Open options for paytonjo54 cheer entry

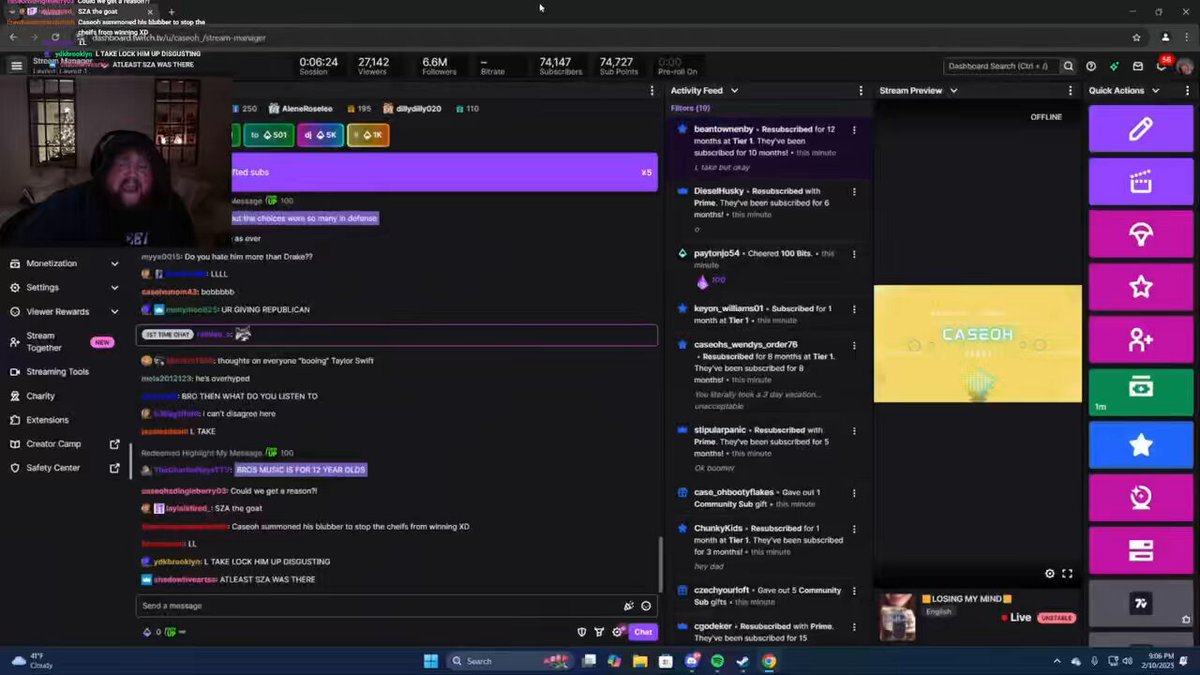[854, 254]
